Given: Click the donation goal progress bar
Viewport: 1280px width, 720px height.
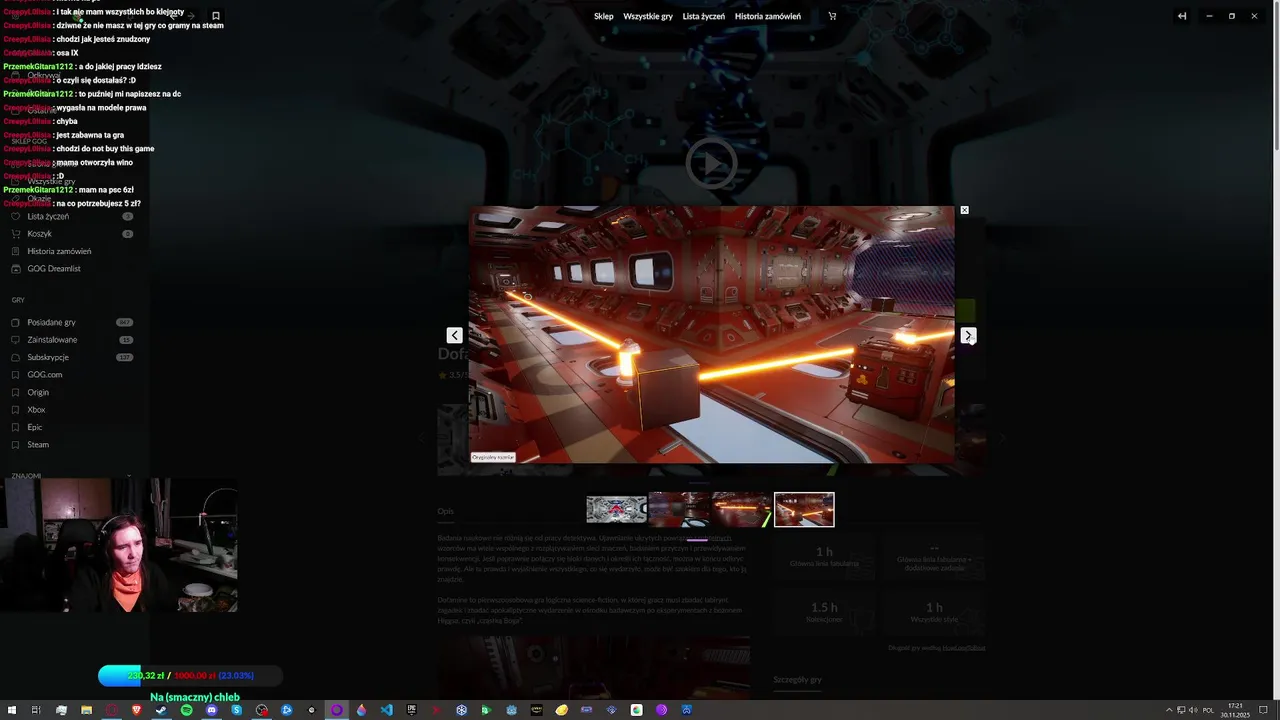Looking at the screenshot, I should tap(190, 676).
